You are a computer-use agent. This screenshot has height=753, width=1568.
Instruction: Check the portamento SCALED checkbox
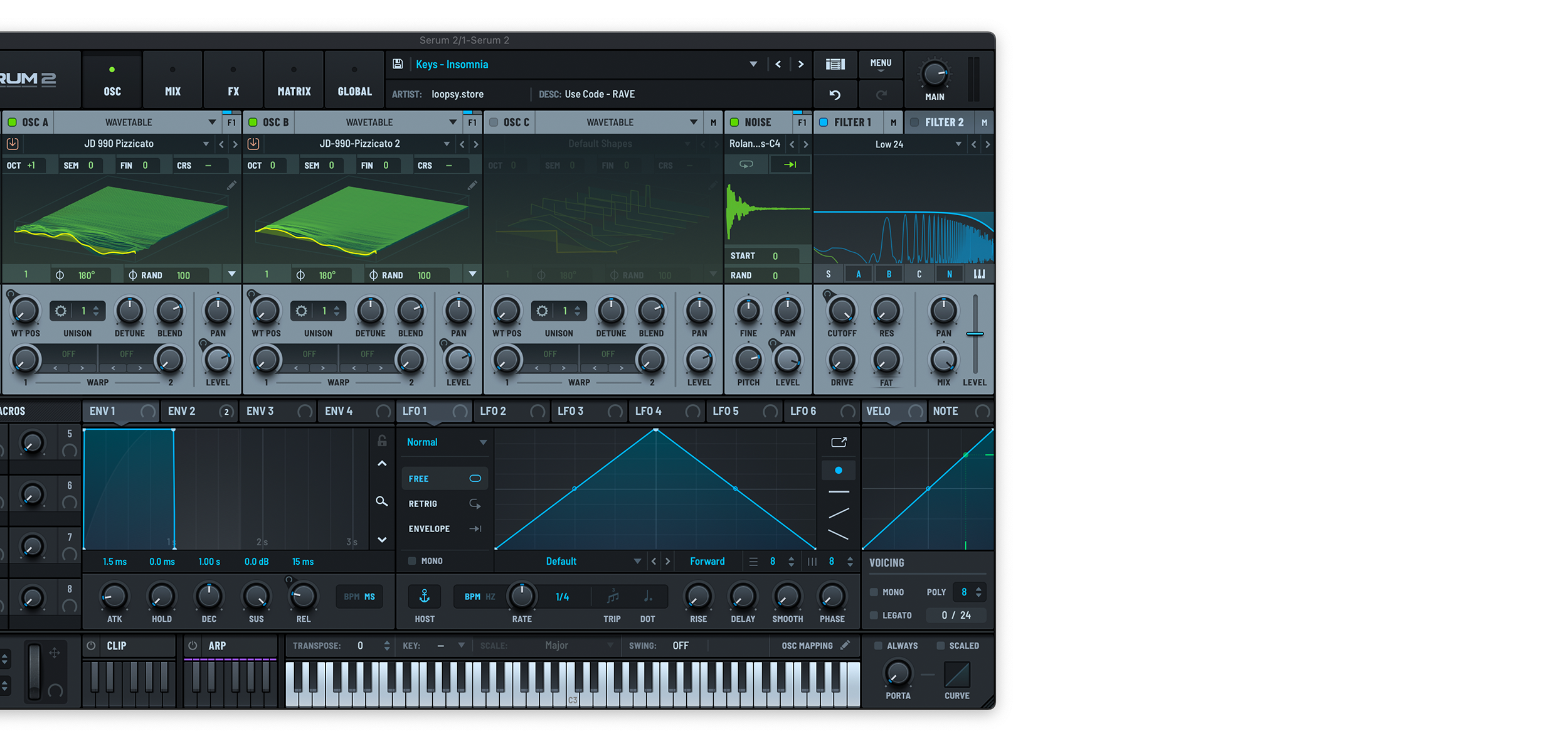(940, 646)
